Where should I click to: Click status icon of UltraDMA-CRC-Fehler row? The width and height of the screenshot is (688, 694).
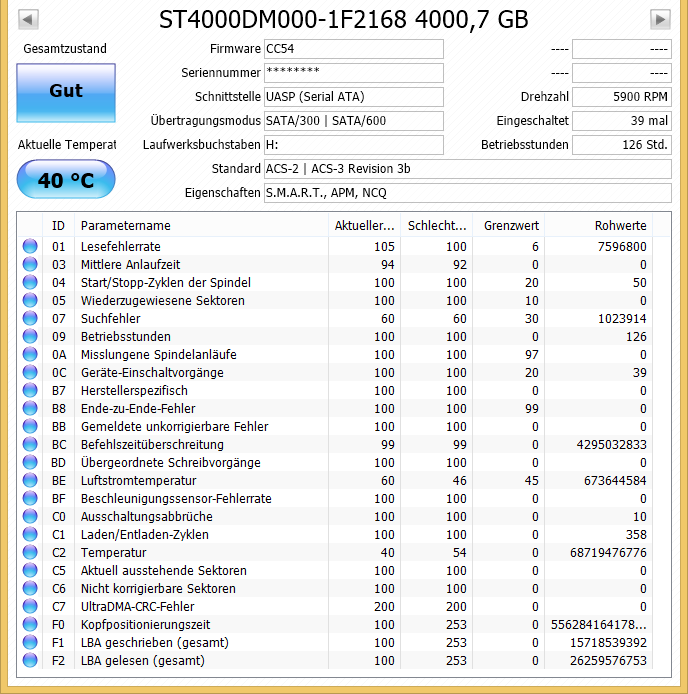coord(30,606)
